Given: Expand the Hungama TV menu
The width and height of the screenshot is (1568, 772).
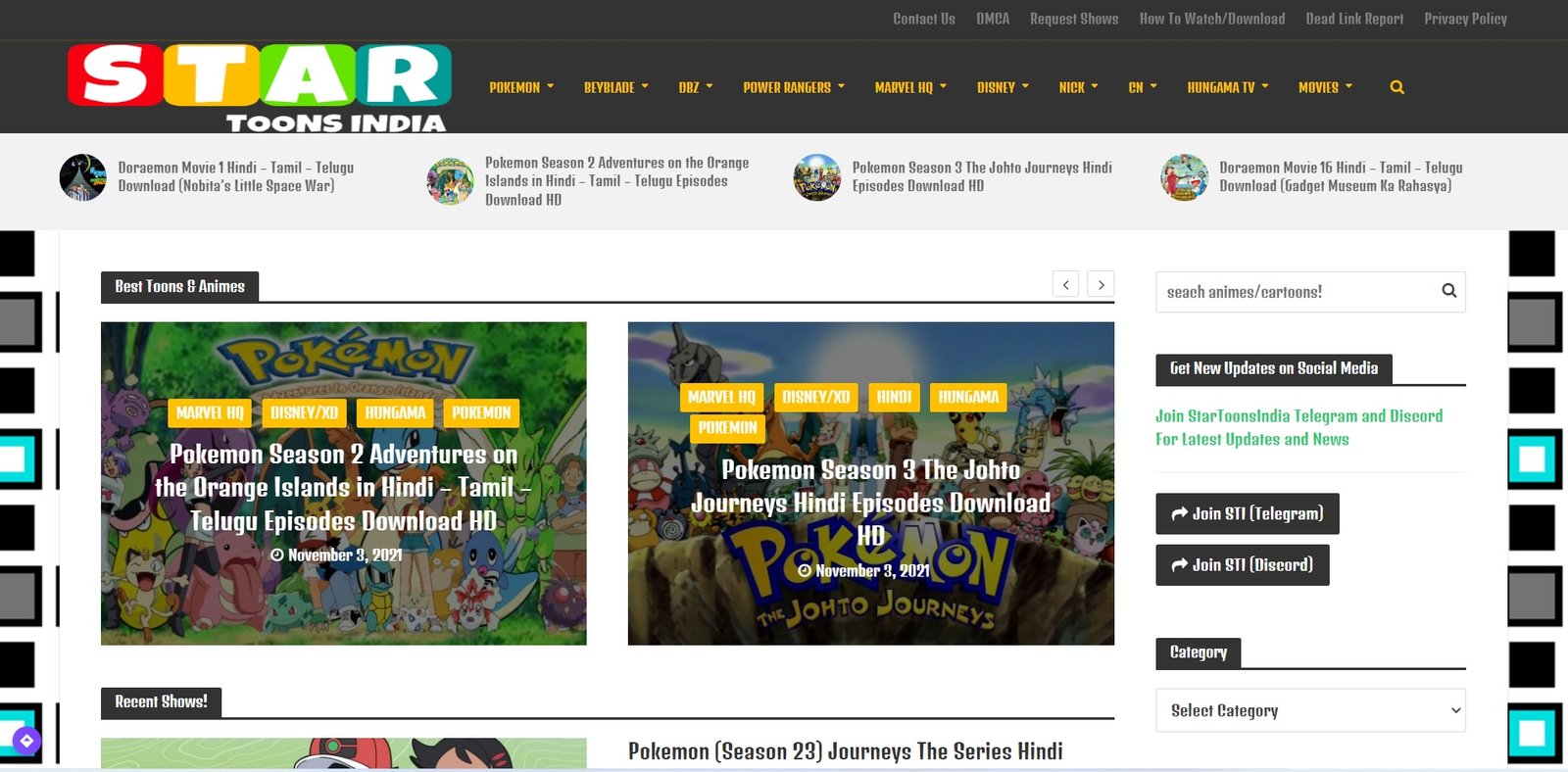Looking at the screenshot, I should click(x=1227, y=87).
